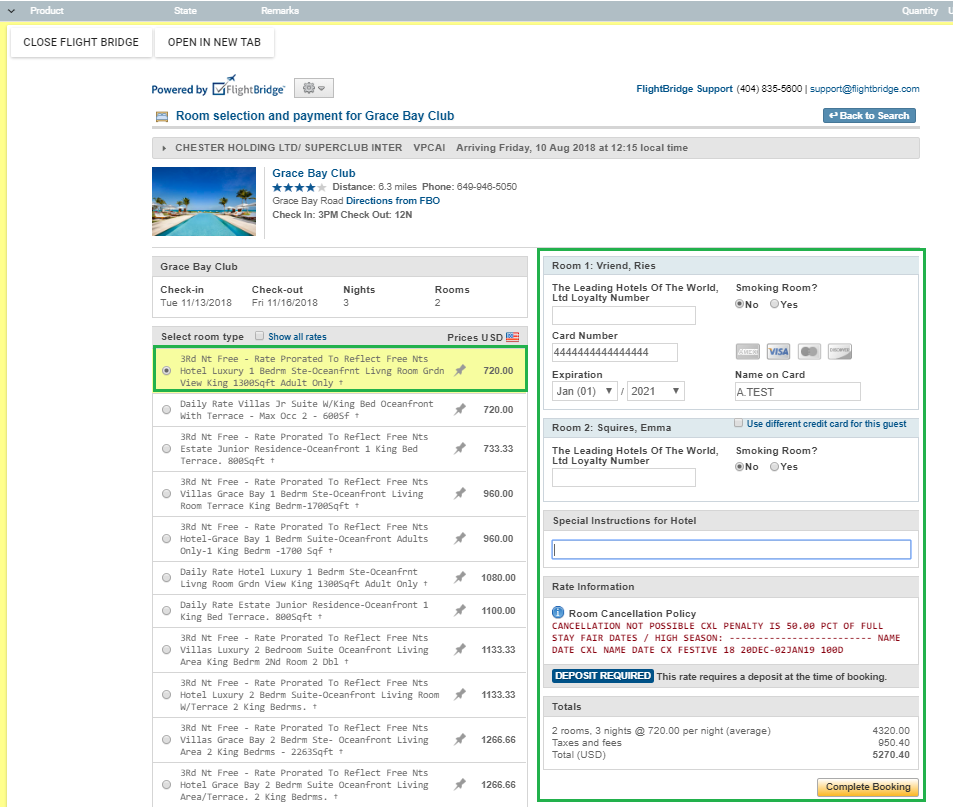This screenshot has width=953, height=807.
Task: Pin the Villas Grace Bay 2 Bedrm 1266.66 rate
Action: 460,740
